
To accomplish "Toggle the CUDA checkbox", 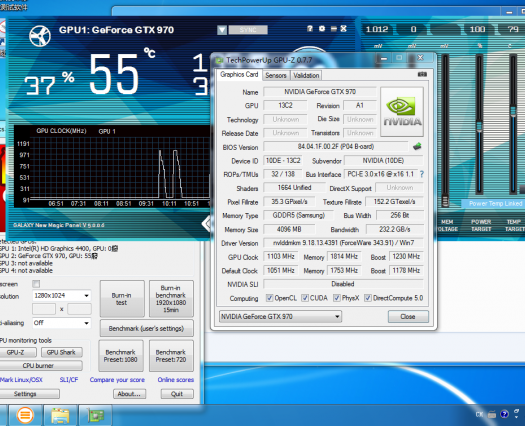I will (x=305, y=298).
